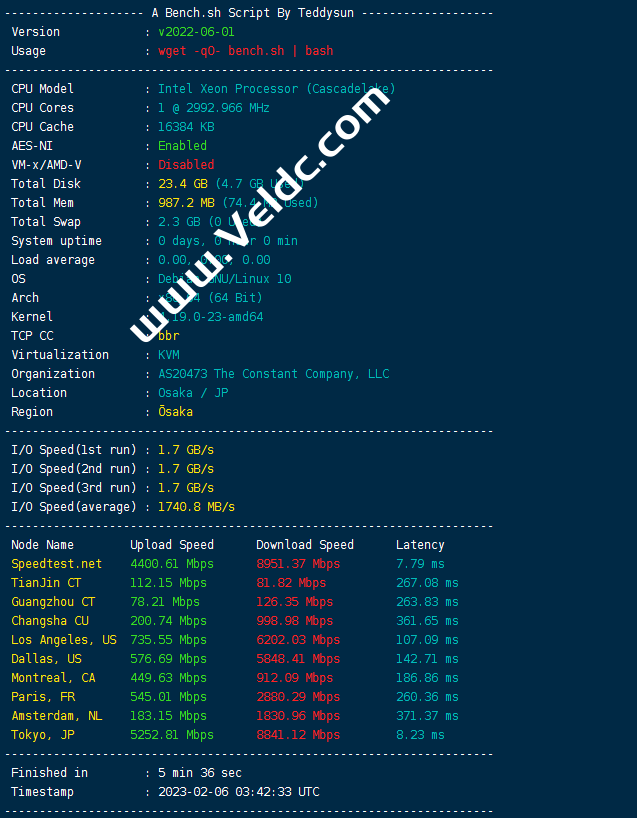Click the AS20473 The Constant Company organization text
This screenshot has width=637, height=818.
274,374
